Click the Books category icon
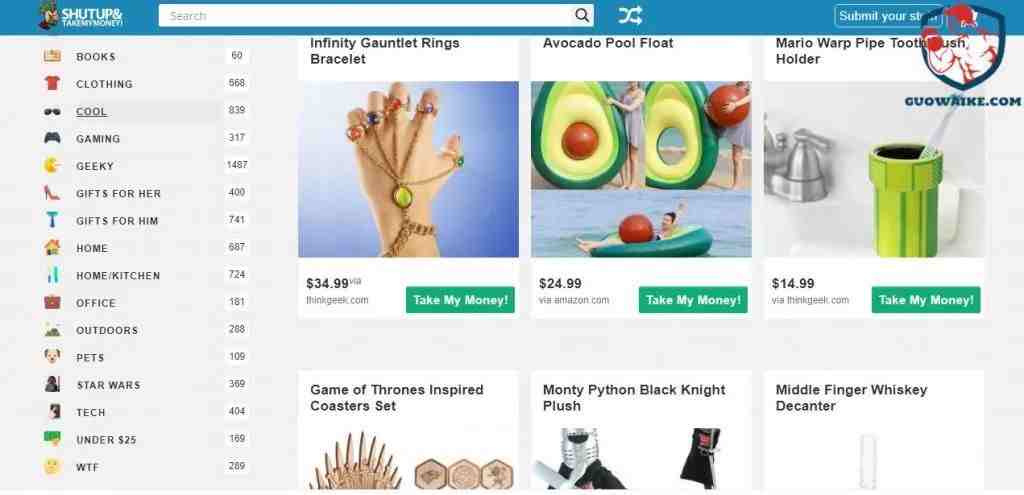This screenshot has width=1024, height=495. click(52, 56)
